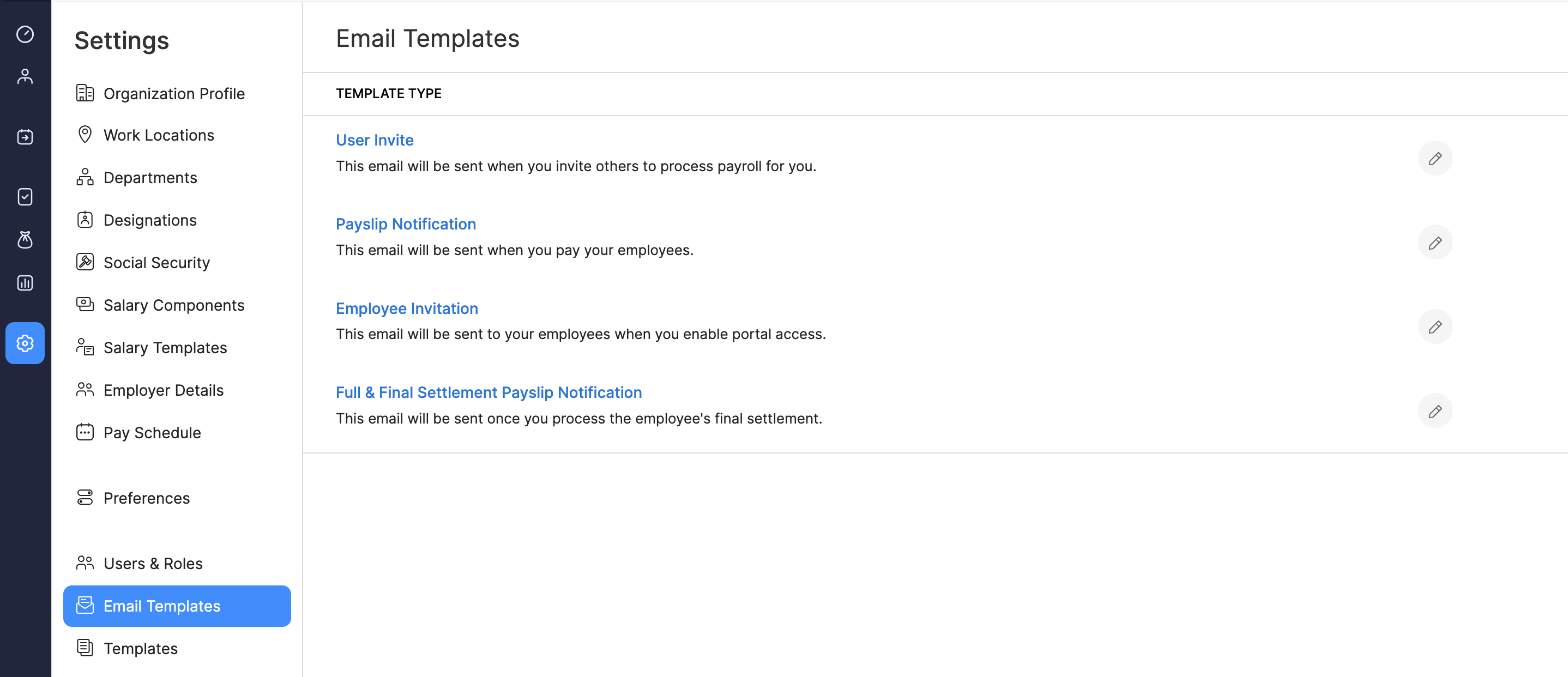Screen dimensions: 1568x677
Task: Select Preferences in the settings list
Action: point(146,498)
